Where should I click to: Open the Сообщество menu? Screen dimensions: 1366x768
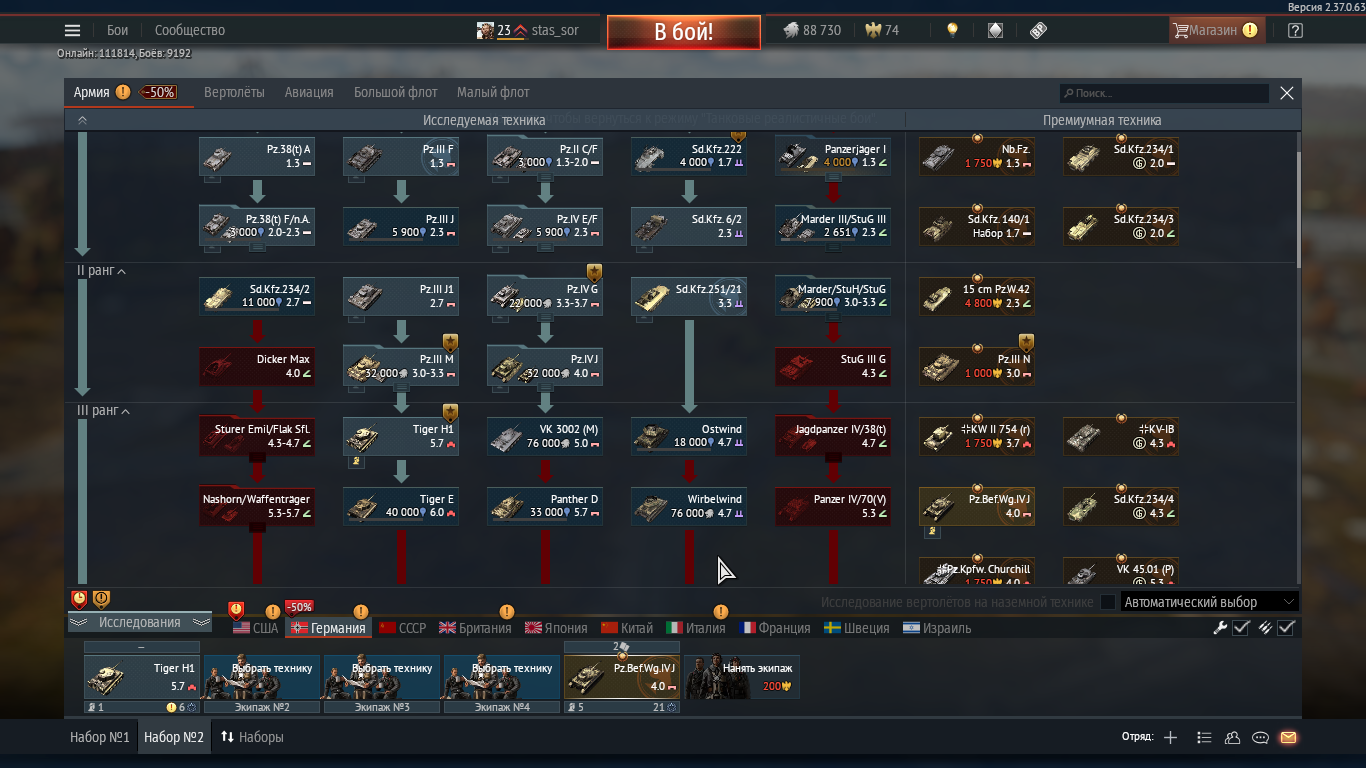(x=190, y=30)
